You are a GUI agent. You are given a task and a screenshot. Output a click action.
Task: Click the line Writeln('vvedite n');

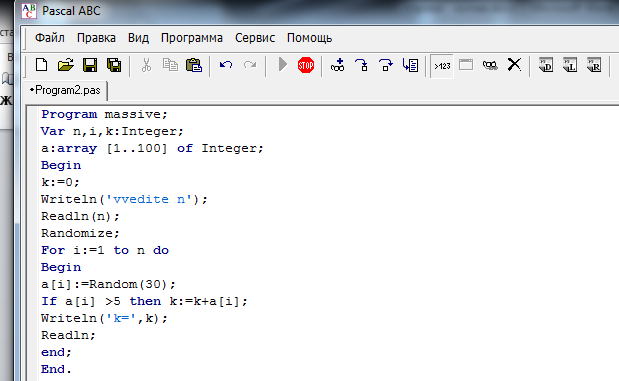[x=124, y=199]
